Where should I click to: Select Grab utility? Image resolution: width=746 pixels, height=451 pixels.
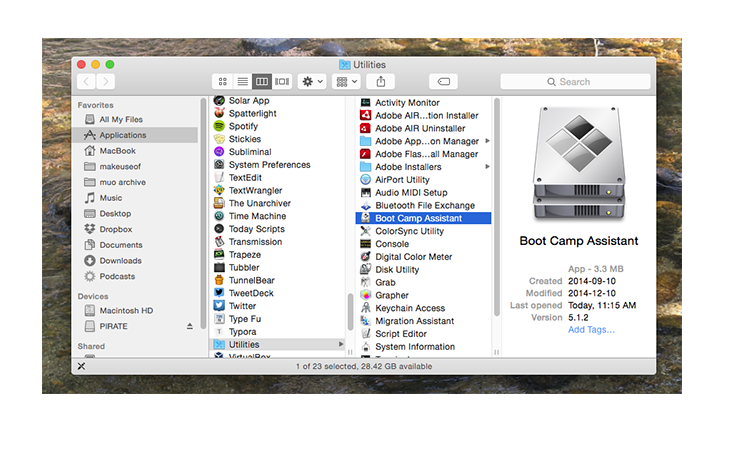click(385, 283)
